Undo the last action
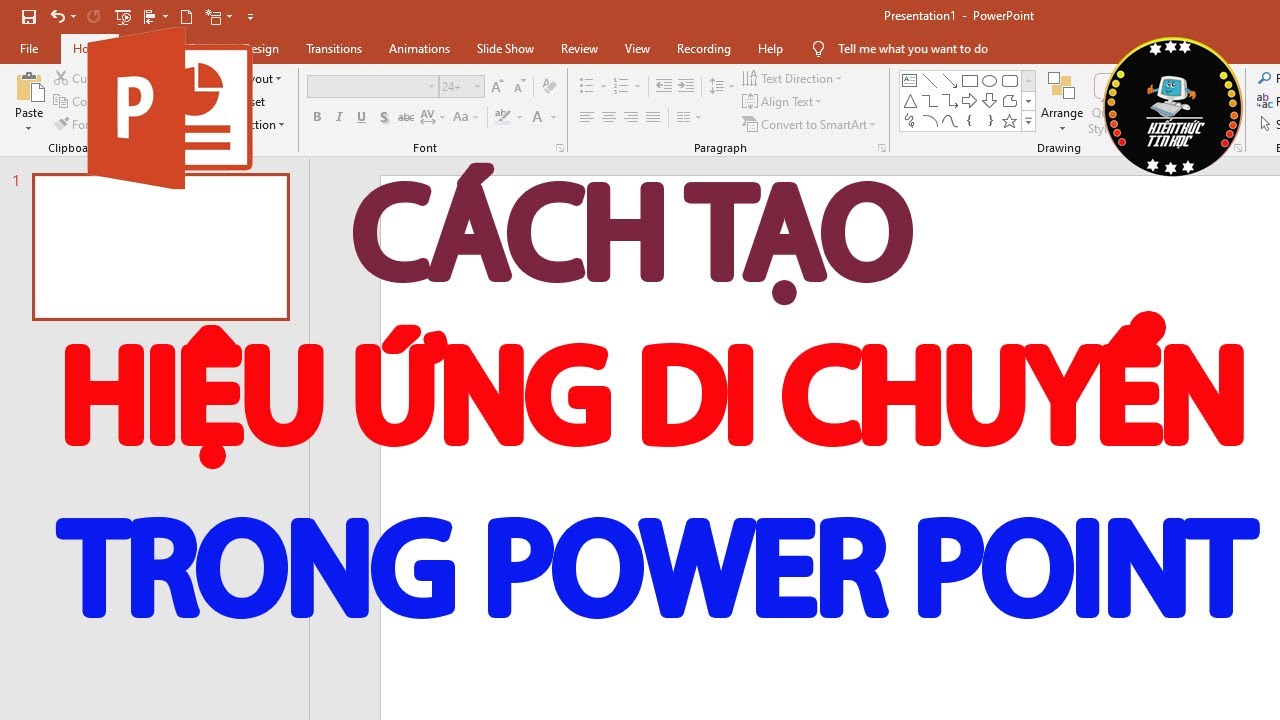This screenshot has width=1280, height=720. pyautogui.click(x=57, y=17)
